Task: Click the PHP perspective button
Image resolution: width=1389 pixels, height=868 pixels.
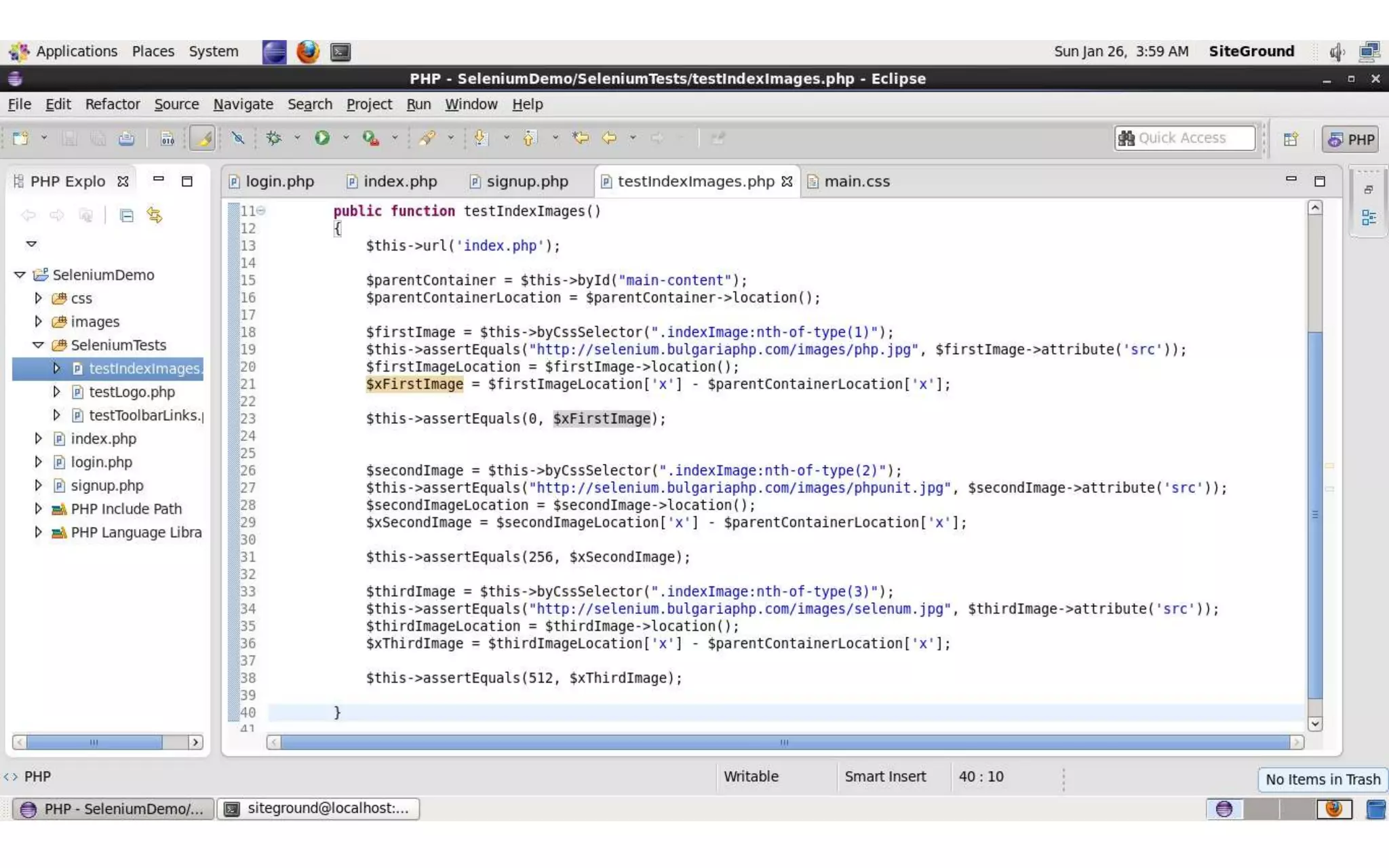Action: 1351,139
